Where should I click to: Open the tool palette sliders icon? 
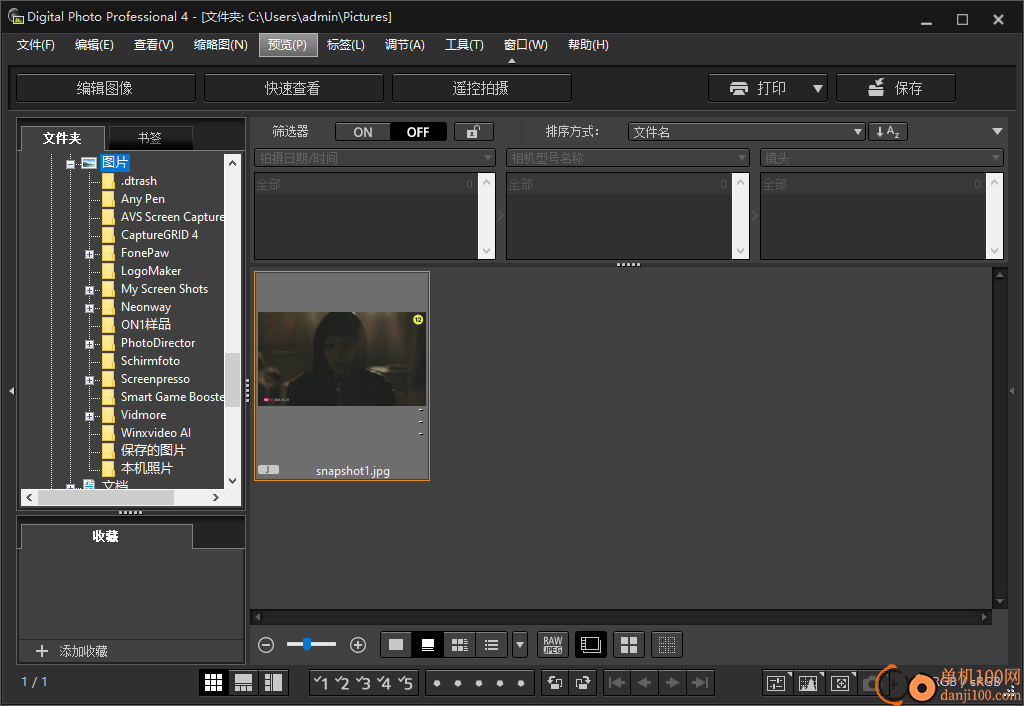click(x=776, y=684)
